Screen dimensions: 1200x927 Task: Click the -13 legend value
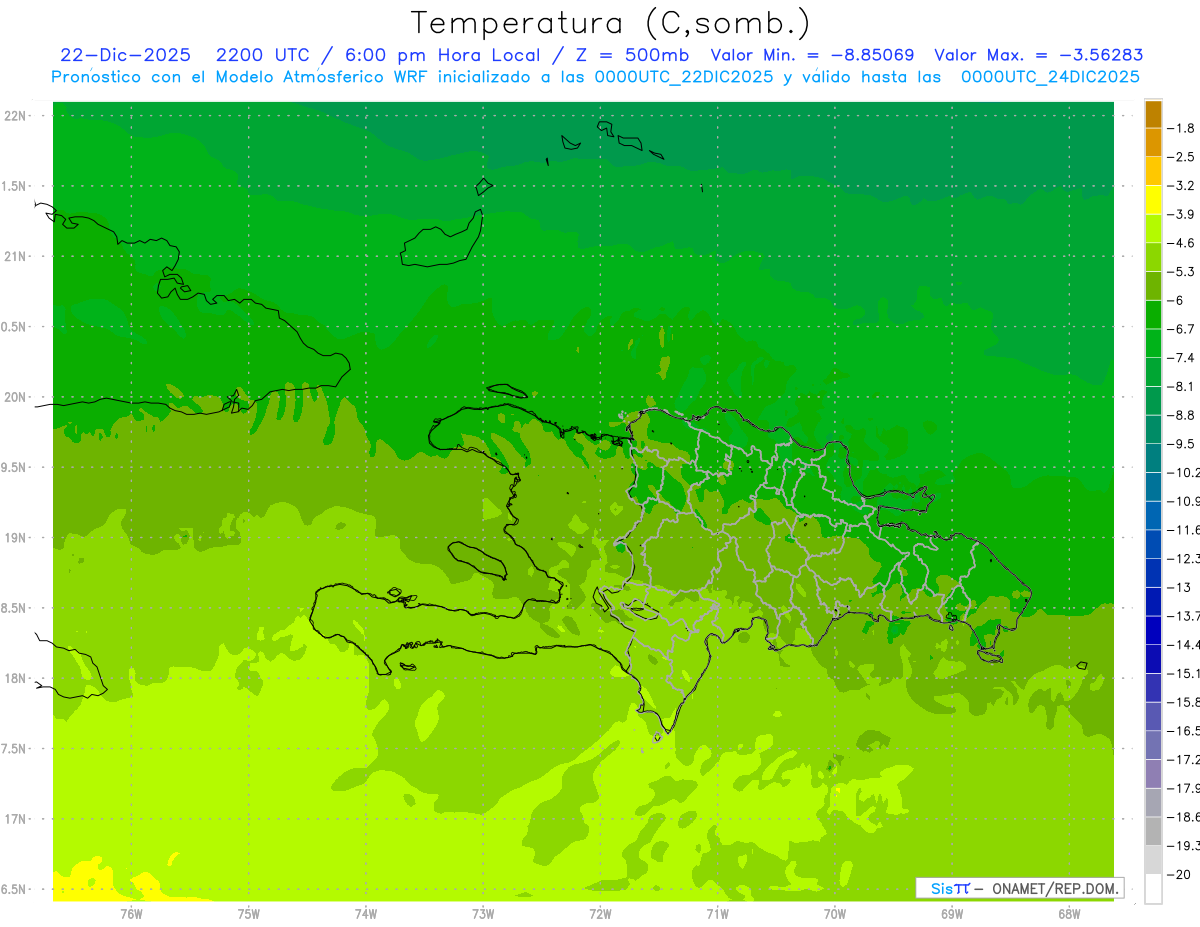pyautogui.click(x=1180, y=587)
